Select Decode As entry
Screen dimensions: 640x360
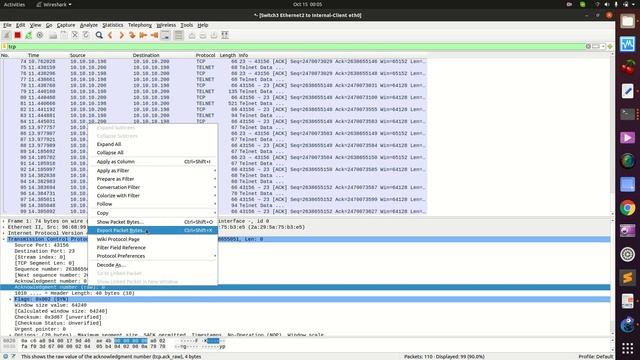[x=153, y=265]
